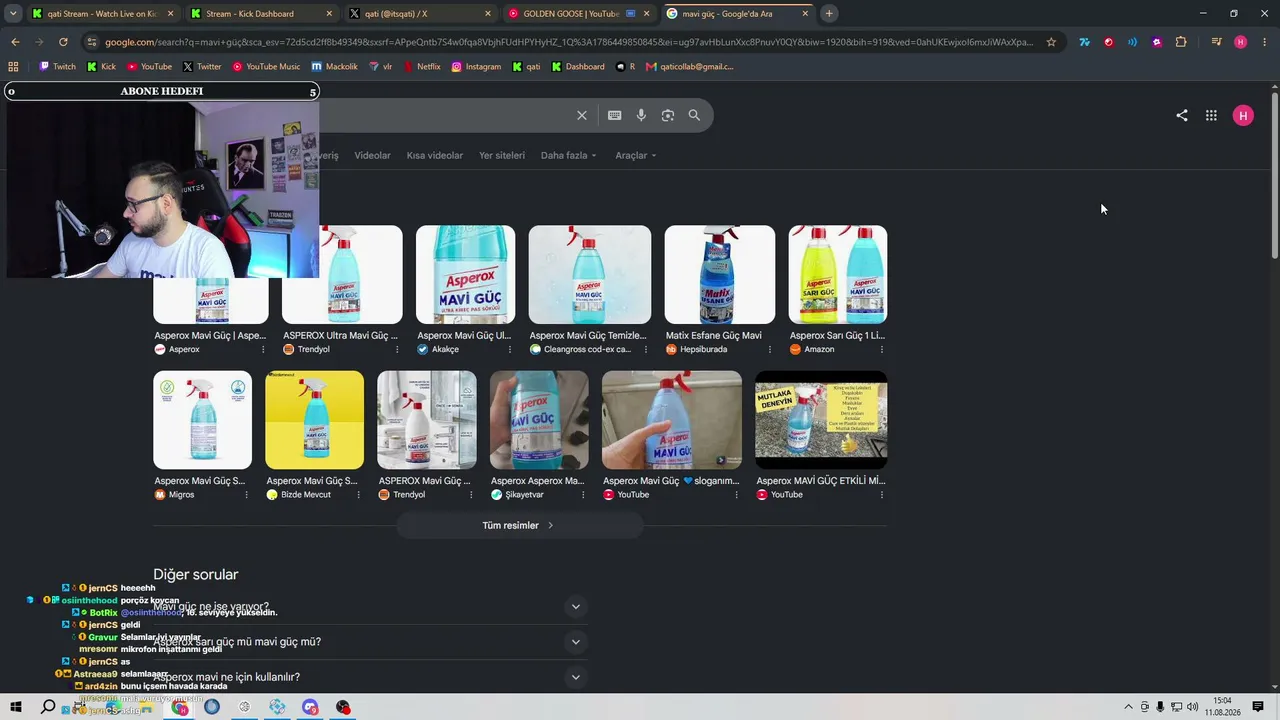The image size is (1280, 720).
Task: Expand the 'Araçlar' dropdown
Action: point(635,155)
